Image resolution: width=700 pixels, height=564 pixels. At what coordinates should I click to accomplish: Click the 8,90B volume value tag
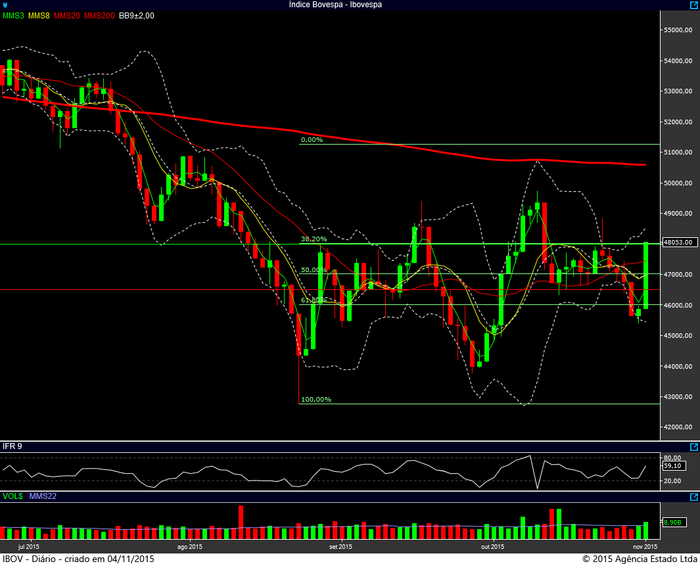[x=673, y=522]
